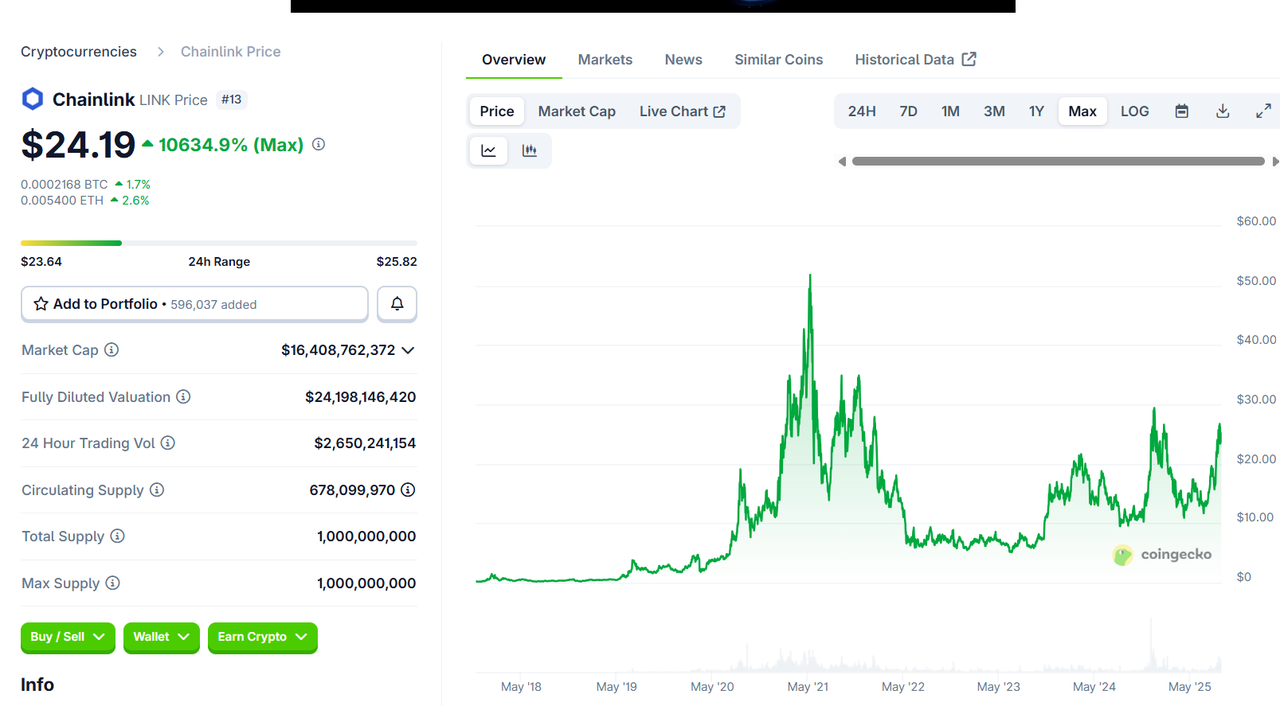Click info icon beside Circulating Supply label
This screenshot has width=1280, height=706.
coord(157,490)
